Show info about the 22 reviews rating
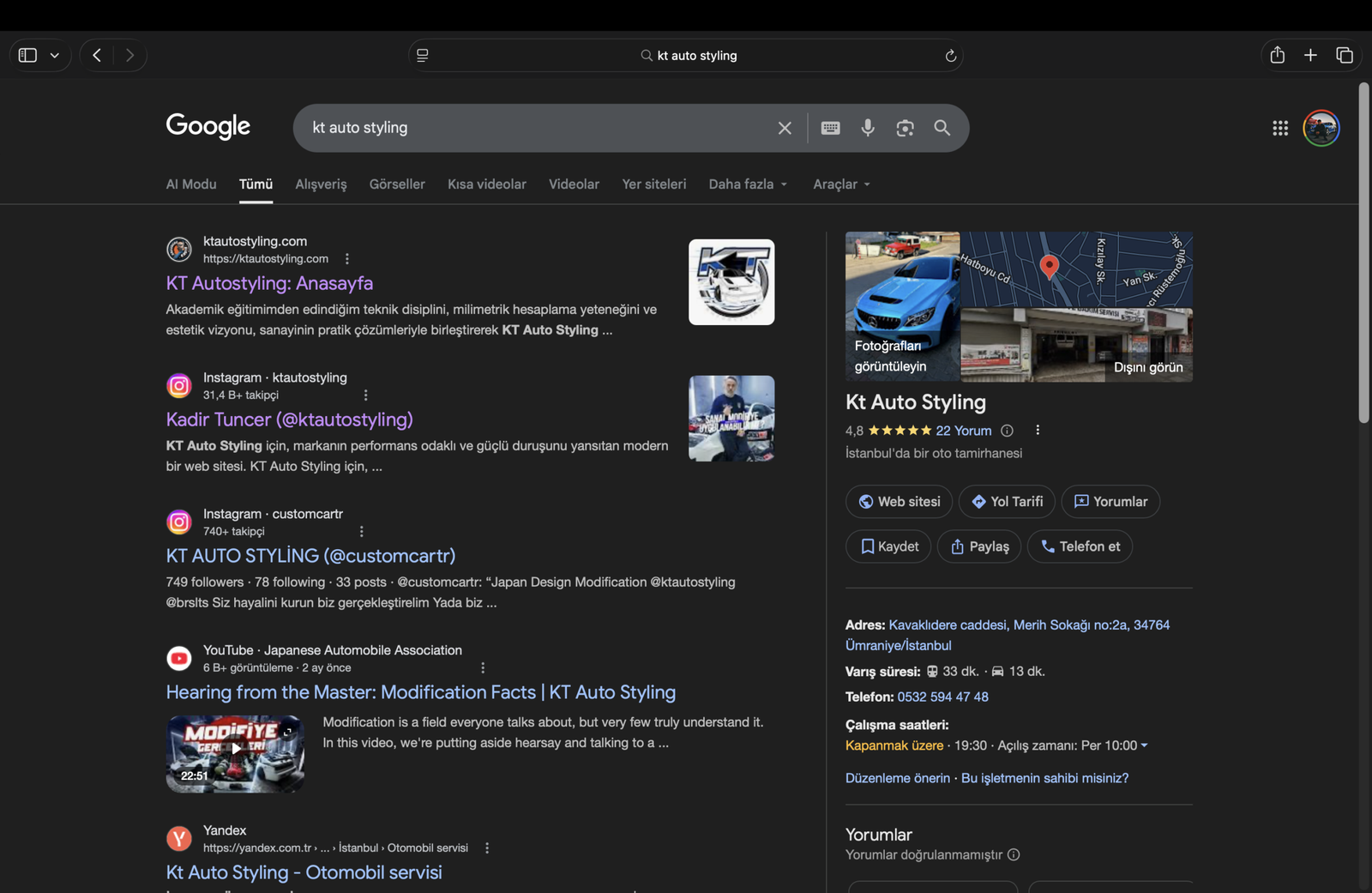 (x=1007, y=431)
